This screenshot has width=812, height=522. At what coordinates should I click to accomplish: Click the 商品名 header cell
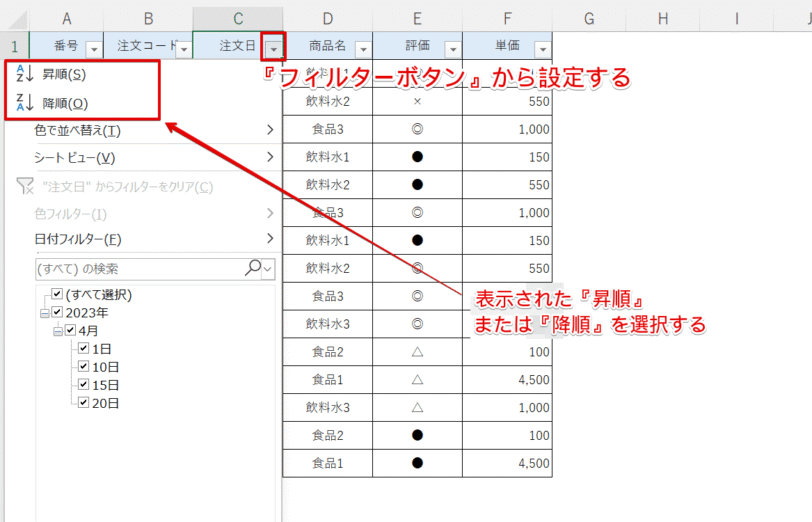click(x=327, y=46)
